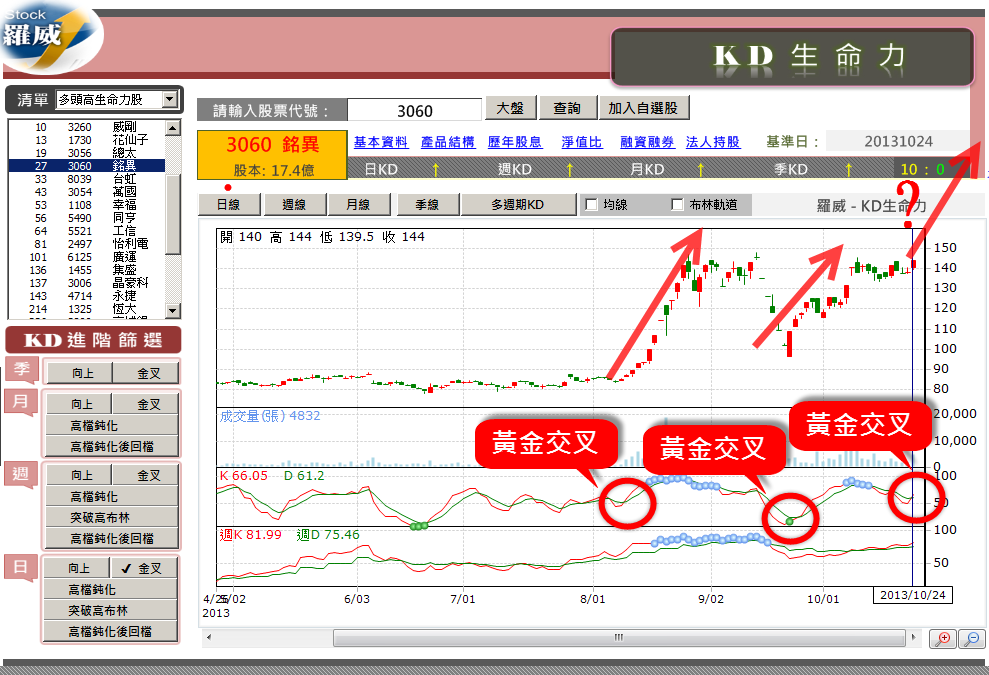Click the zoom in magnifier icon
The image size is (989, 675).
point(942,639)
